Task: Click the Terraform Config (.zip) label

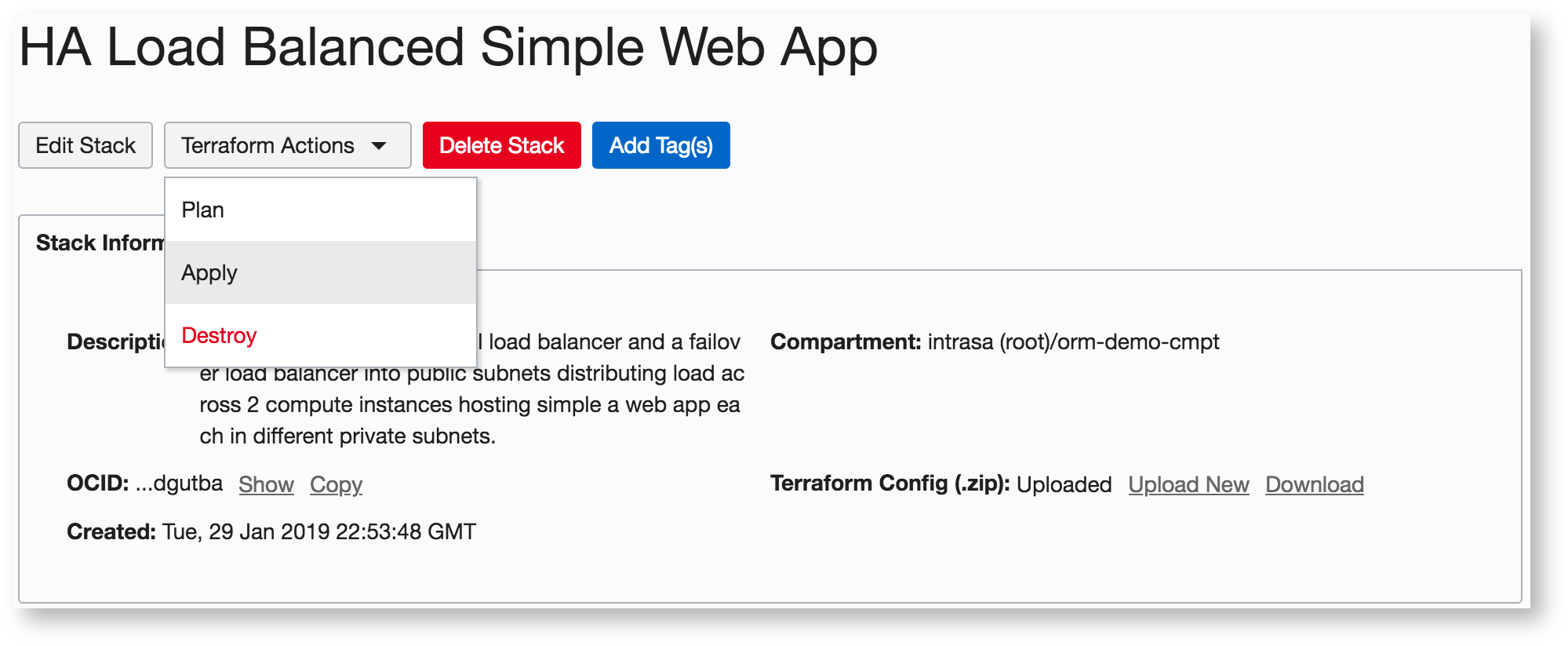Action: [890, 484]
